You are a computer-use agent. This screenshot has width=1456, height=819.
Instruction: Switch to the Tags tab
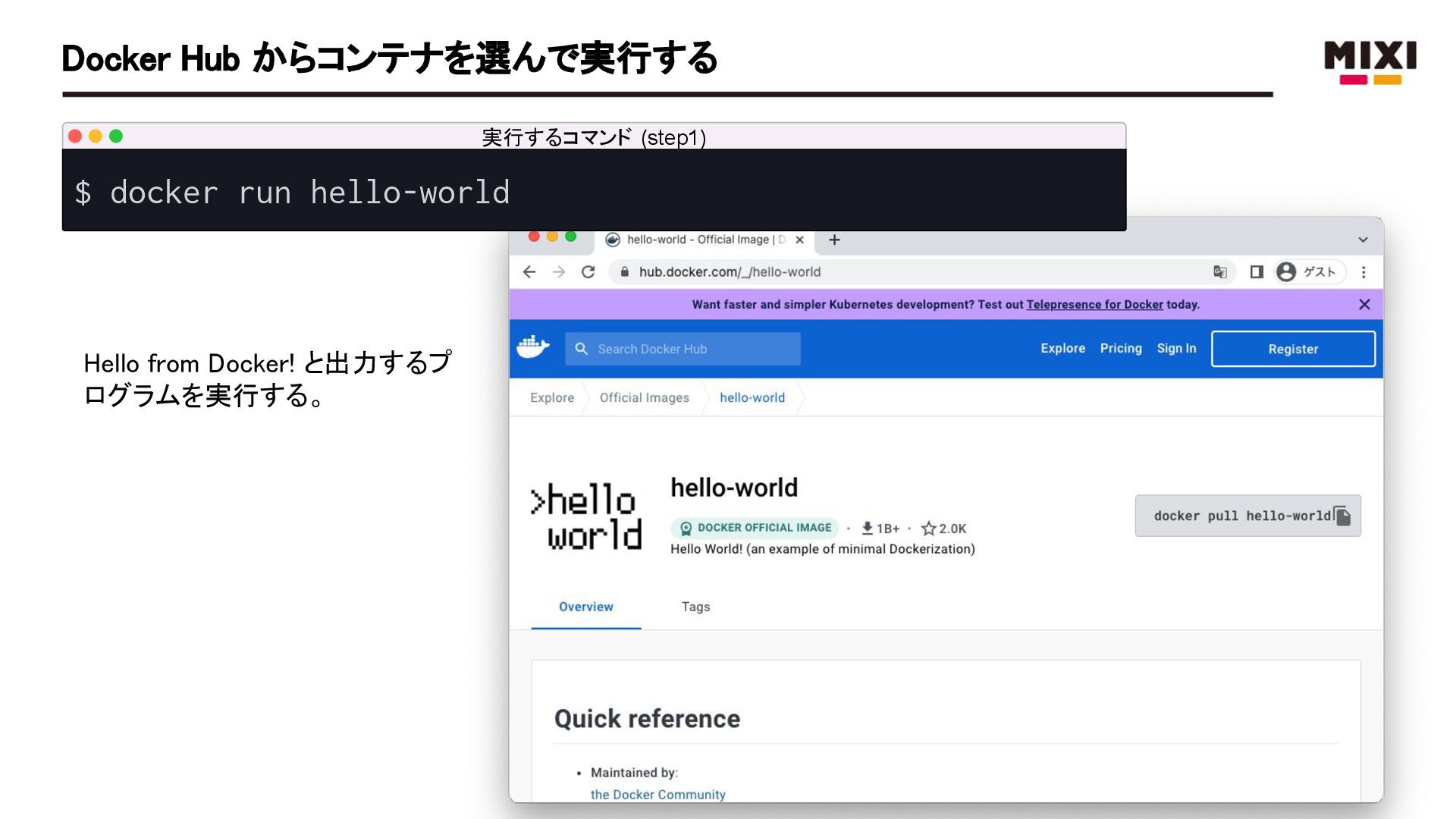click(695, 607)
